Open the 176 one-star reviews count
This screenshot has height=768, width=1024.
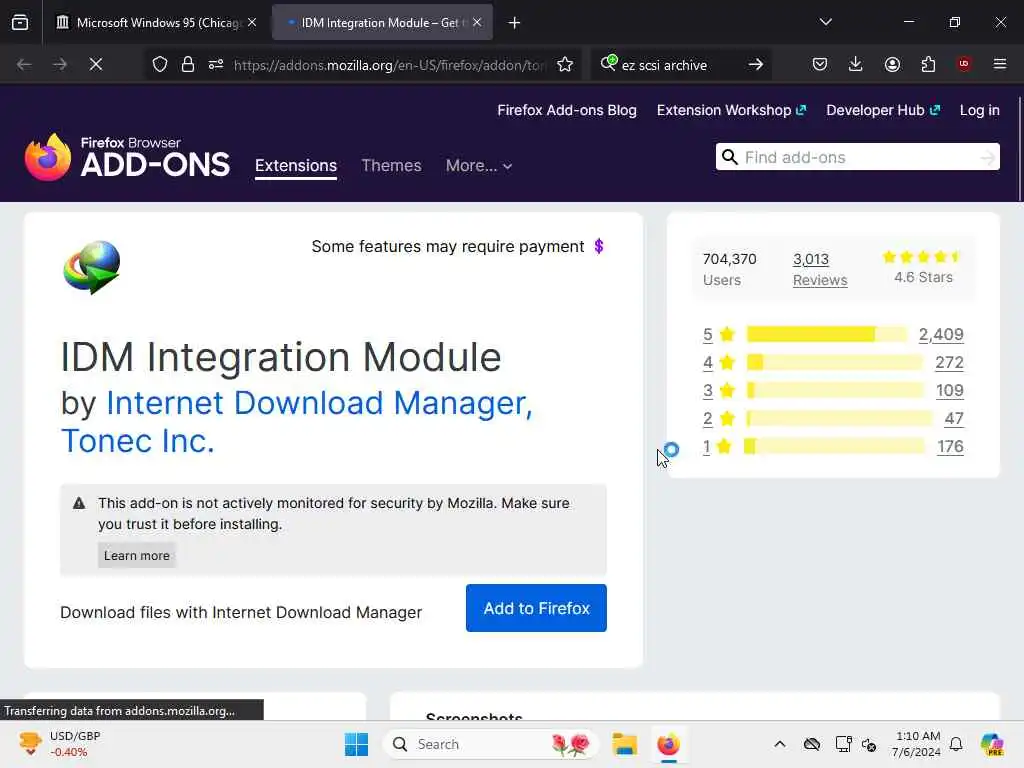(x=950, y=447)
